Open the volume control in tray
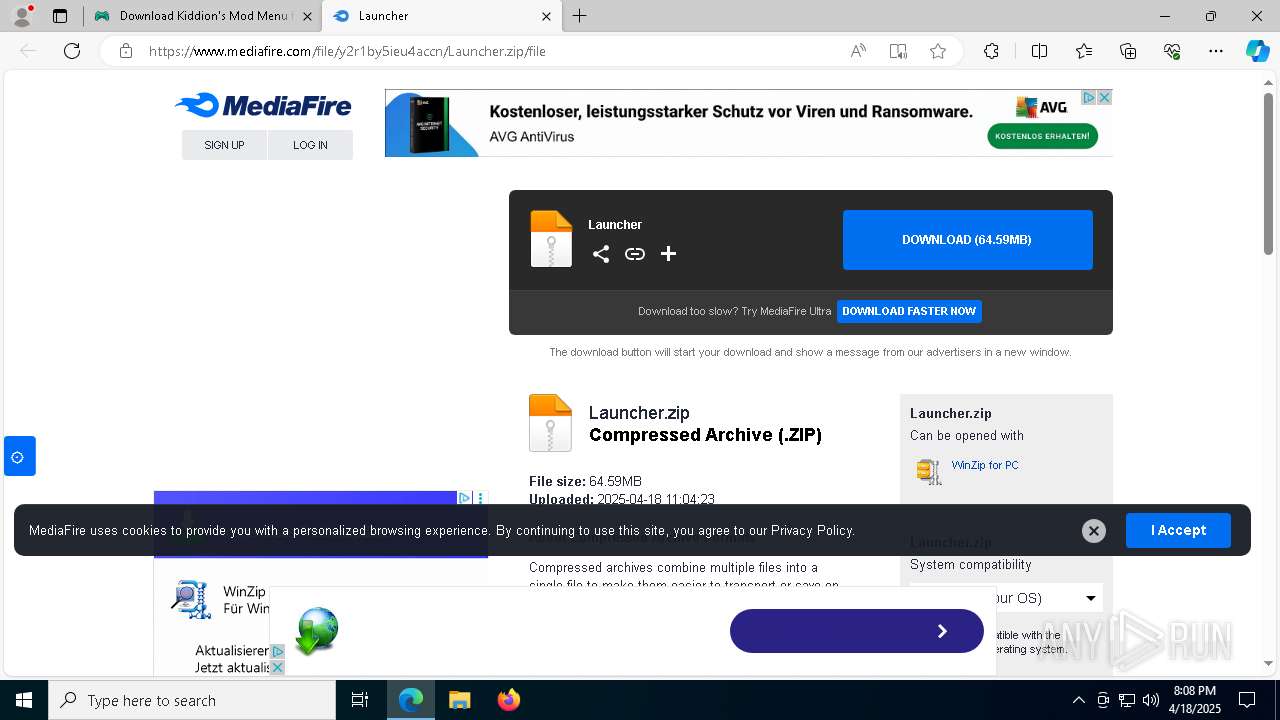The image size is (1280, 720). click(1151, 700)
